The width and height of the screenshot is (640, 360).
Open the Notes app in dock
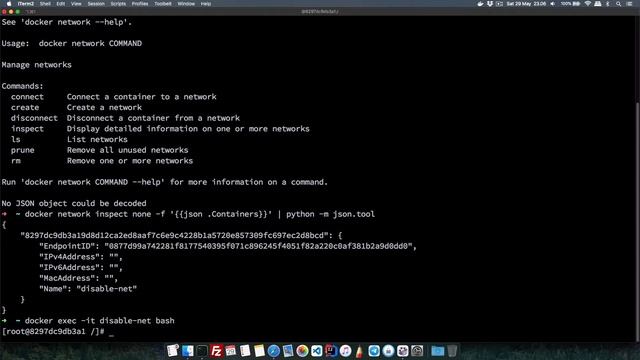pos(259,351)
